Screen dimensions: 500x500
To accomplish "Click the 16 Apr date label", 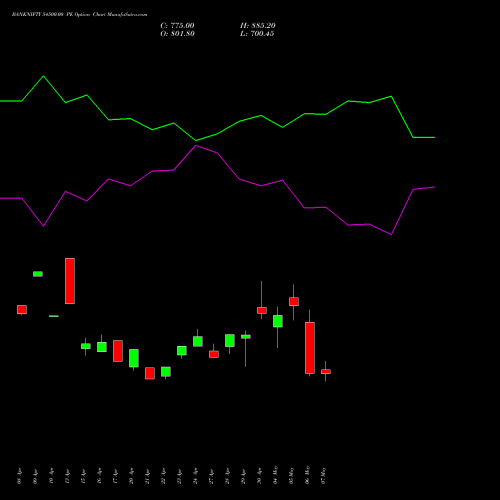I will tap(99, 476).
